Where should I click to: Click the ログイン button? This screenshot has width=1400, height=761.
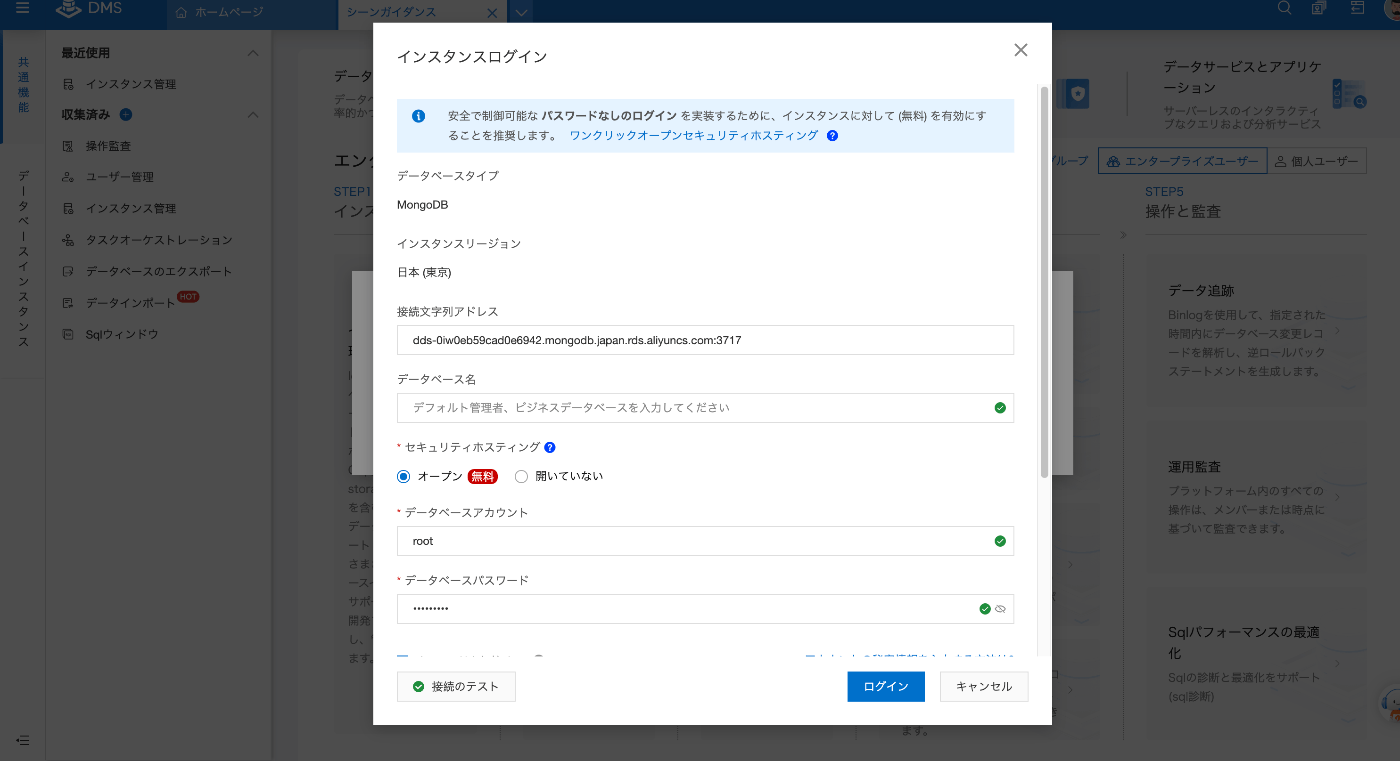point(886,687)
